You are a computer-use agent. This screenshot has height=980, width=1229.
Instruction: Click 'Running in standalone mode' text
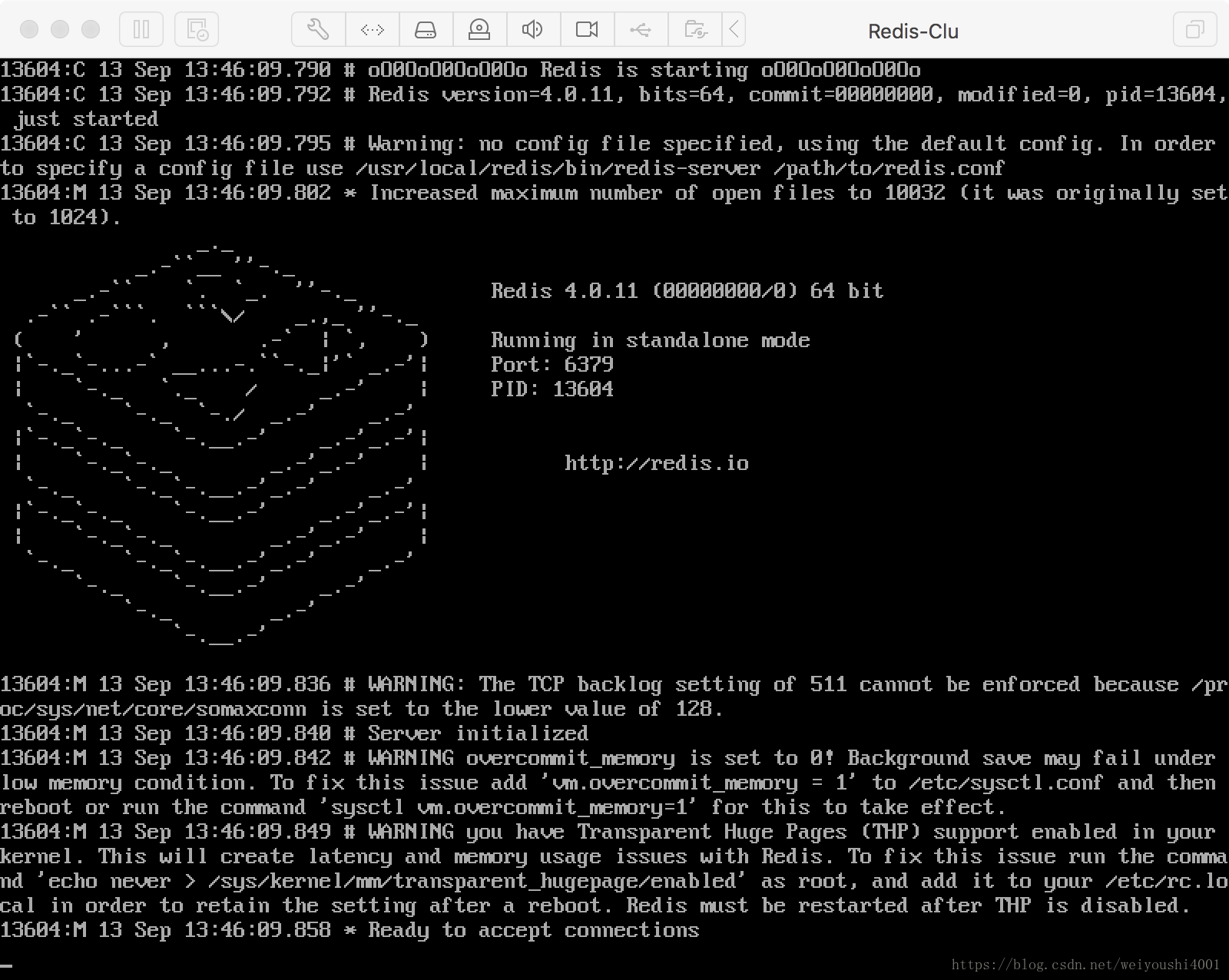click(x=651, y=339)
